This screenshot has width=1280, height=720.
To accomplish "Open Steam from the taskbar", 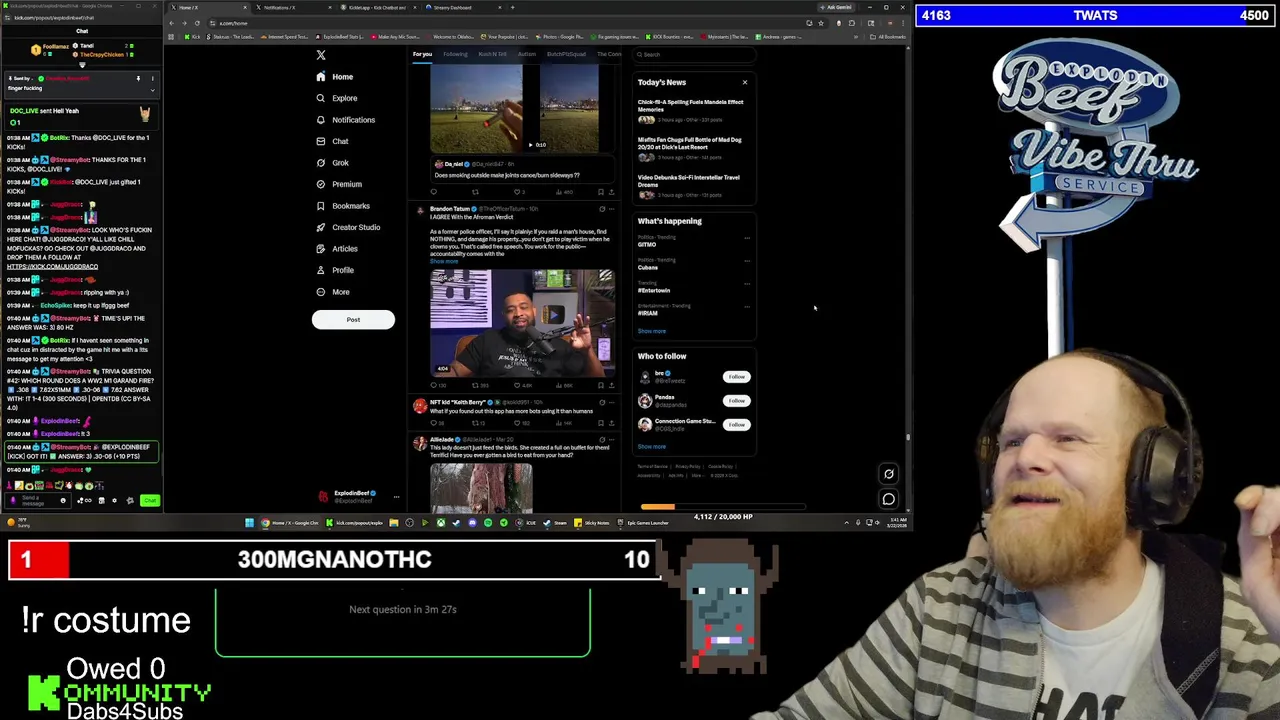I will [x=553, y=523].
